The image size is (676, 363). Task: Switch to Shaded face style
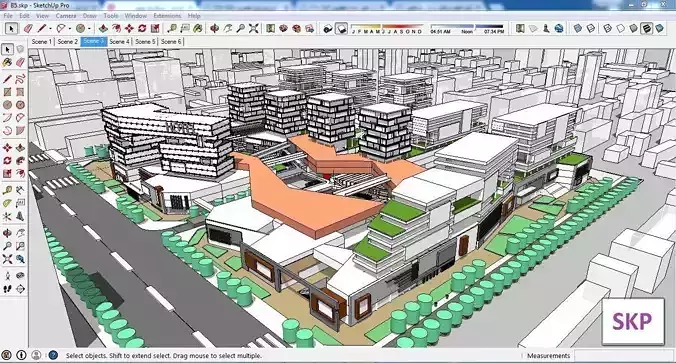[633, 28]
